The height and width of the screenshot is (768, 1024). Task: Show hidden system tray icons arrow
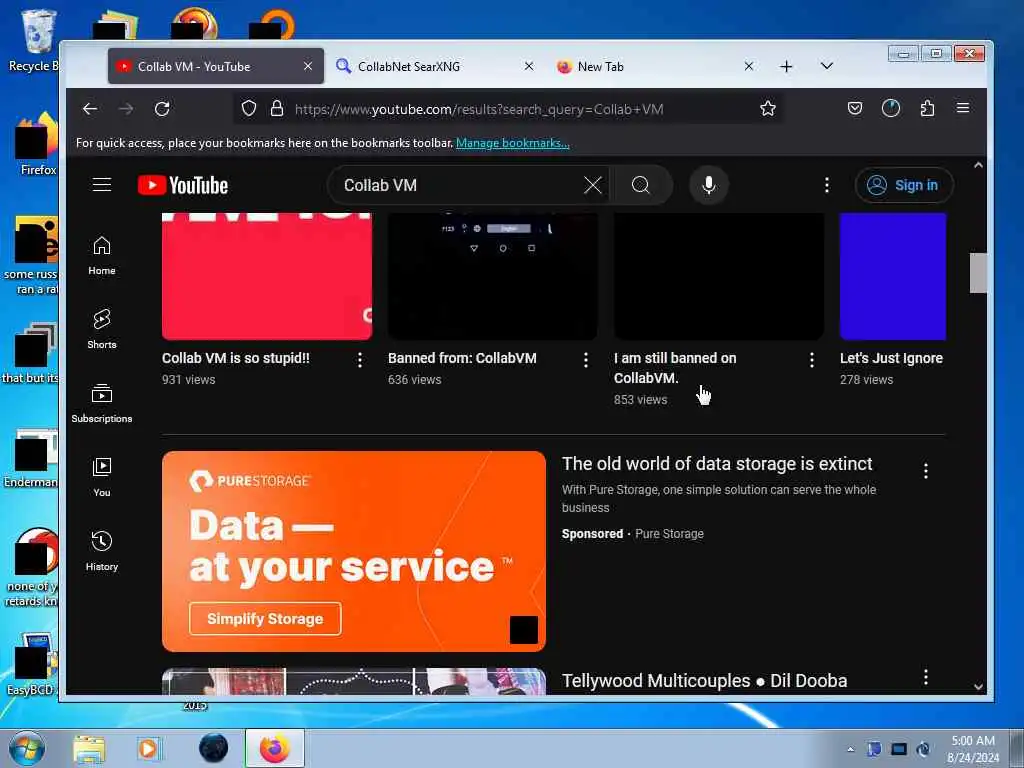point(850,749)
